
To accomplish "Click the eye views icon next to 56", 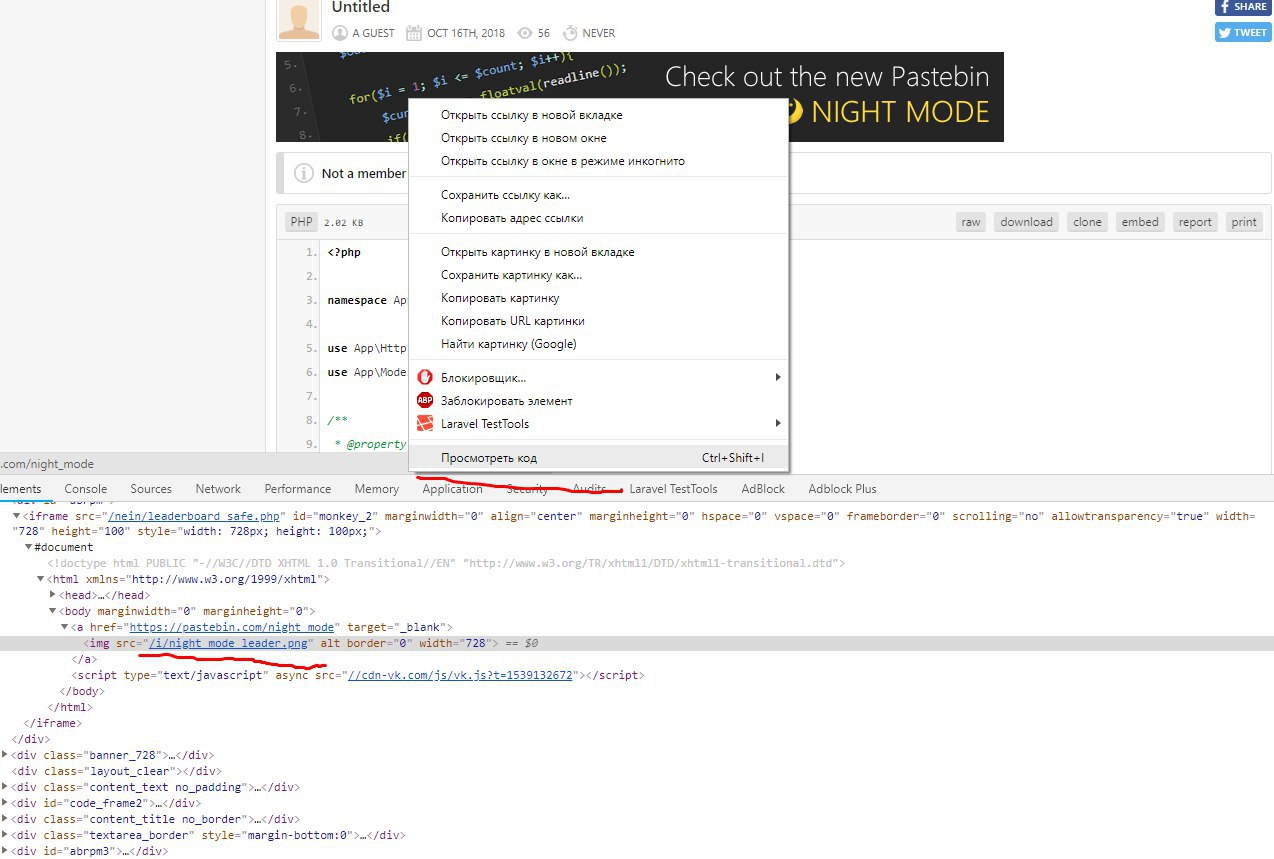I will 525,33.
